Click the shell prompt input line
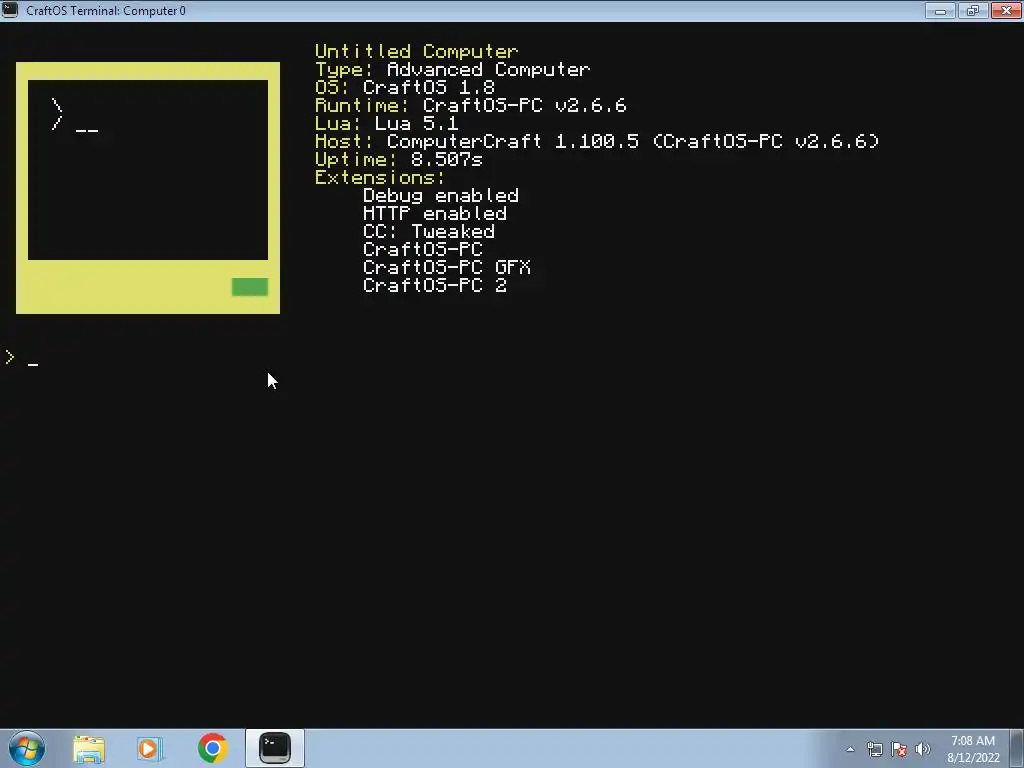This screenshot has width=1024, height=768. coord(512,359)
